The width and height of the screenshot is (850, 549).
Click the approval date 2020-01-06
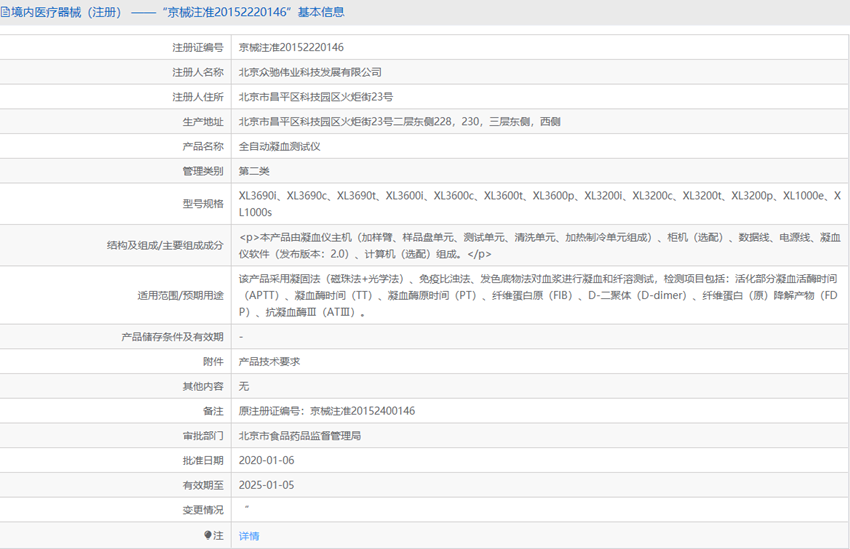click(x=266, y=461)
